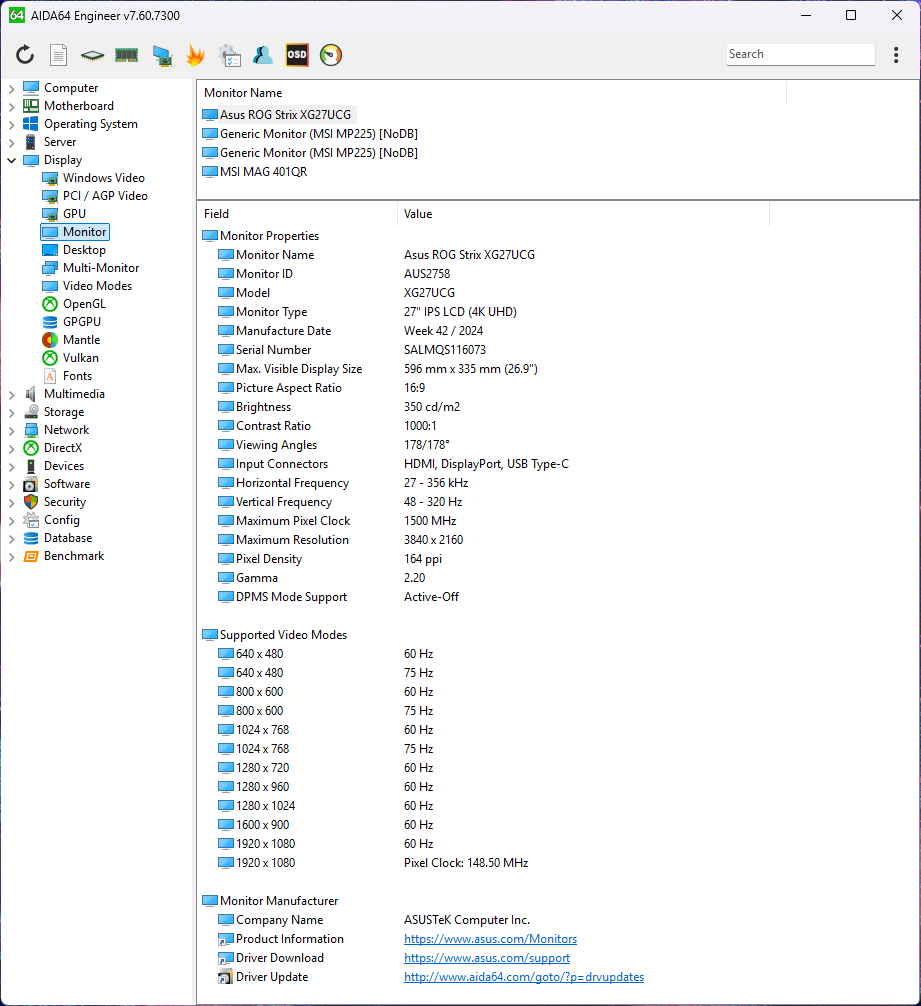Expand the Network tree node
The image size is (921, 1006).
click(x=12, y=430)
